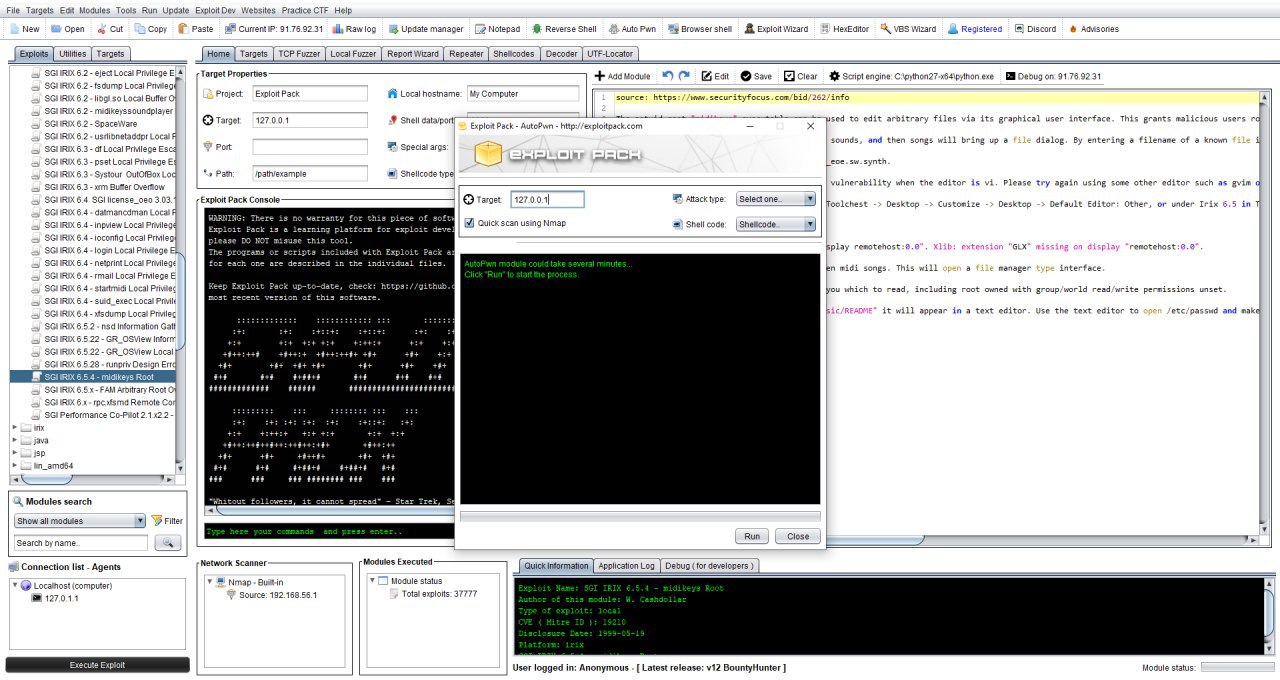Click Save in the editor toolbar
1280x680 pixels.
tap(756, 76)
